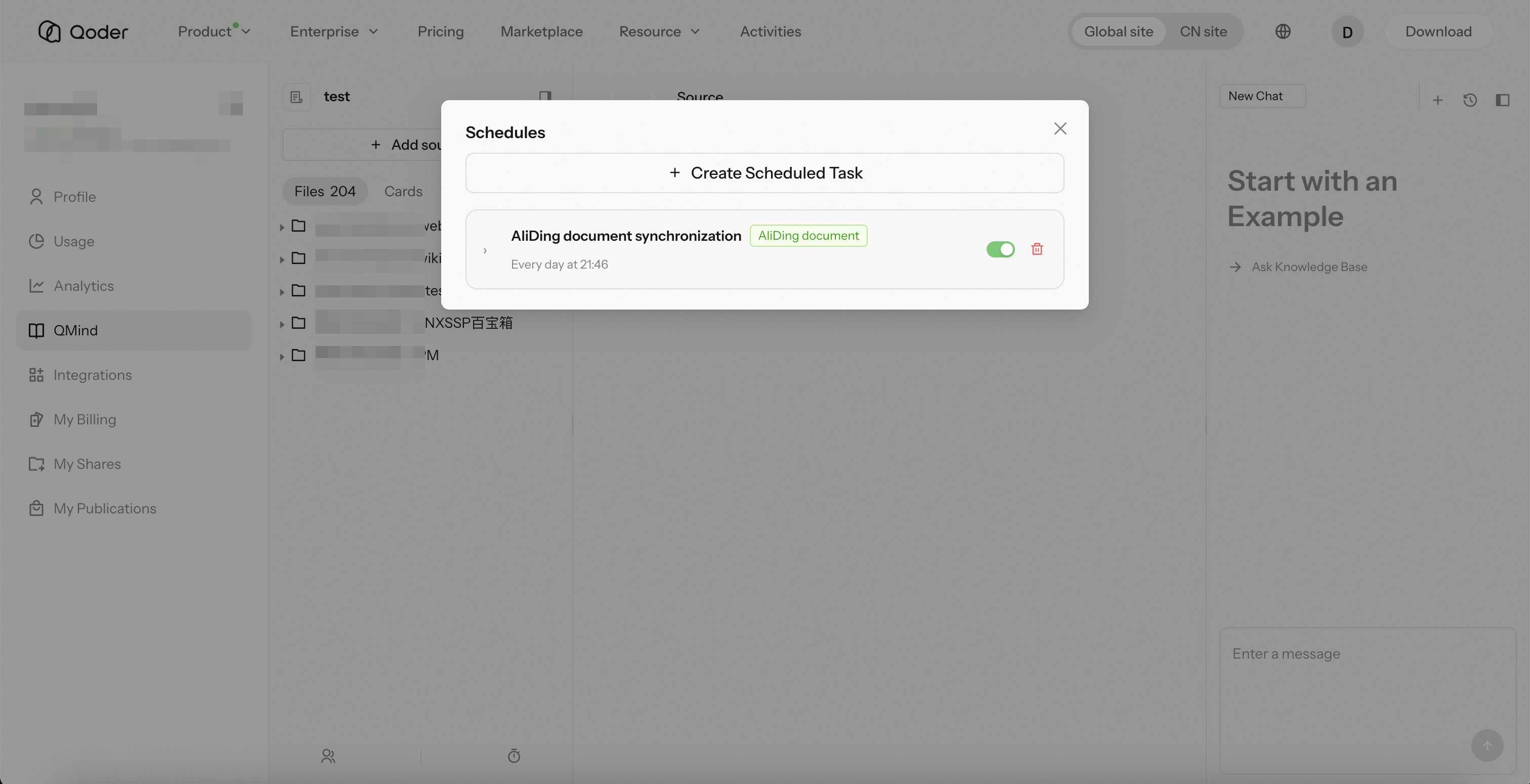
Task: Open the Pricing menu item
Action: point(440,31)
